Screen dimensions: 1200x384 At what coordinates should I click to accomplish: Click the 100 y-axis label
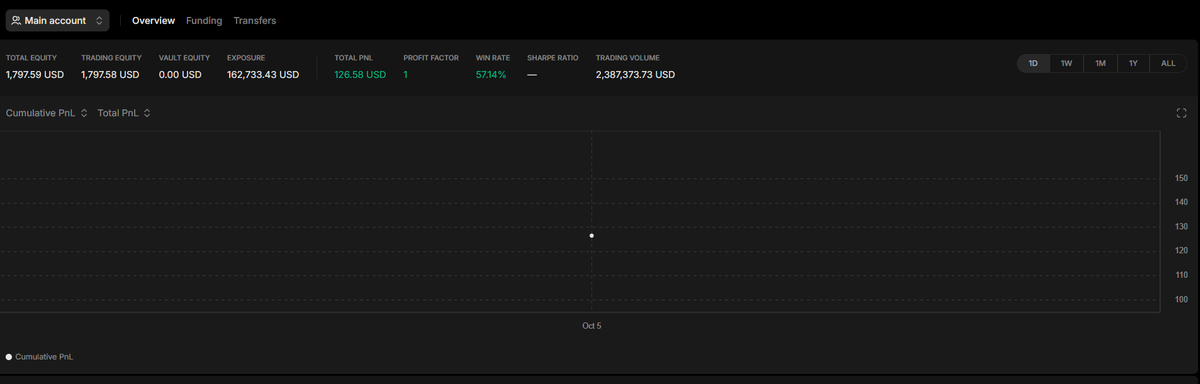tap(1181, 299)
